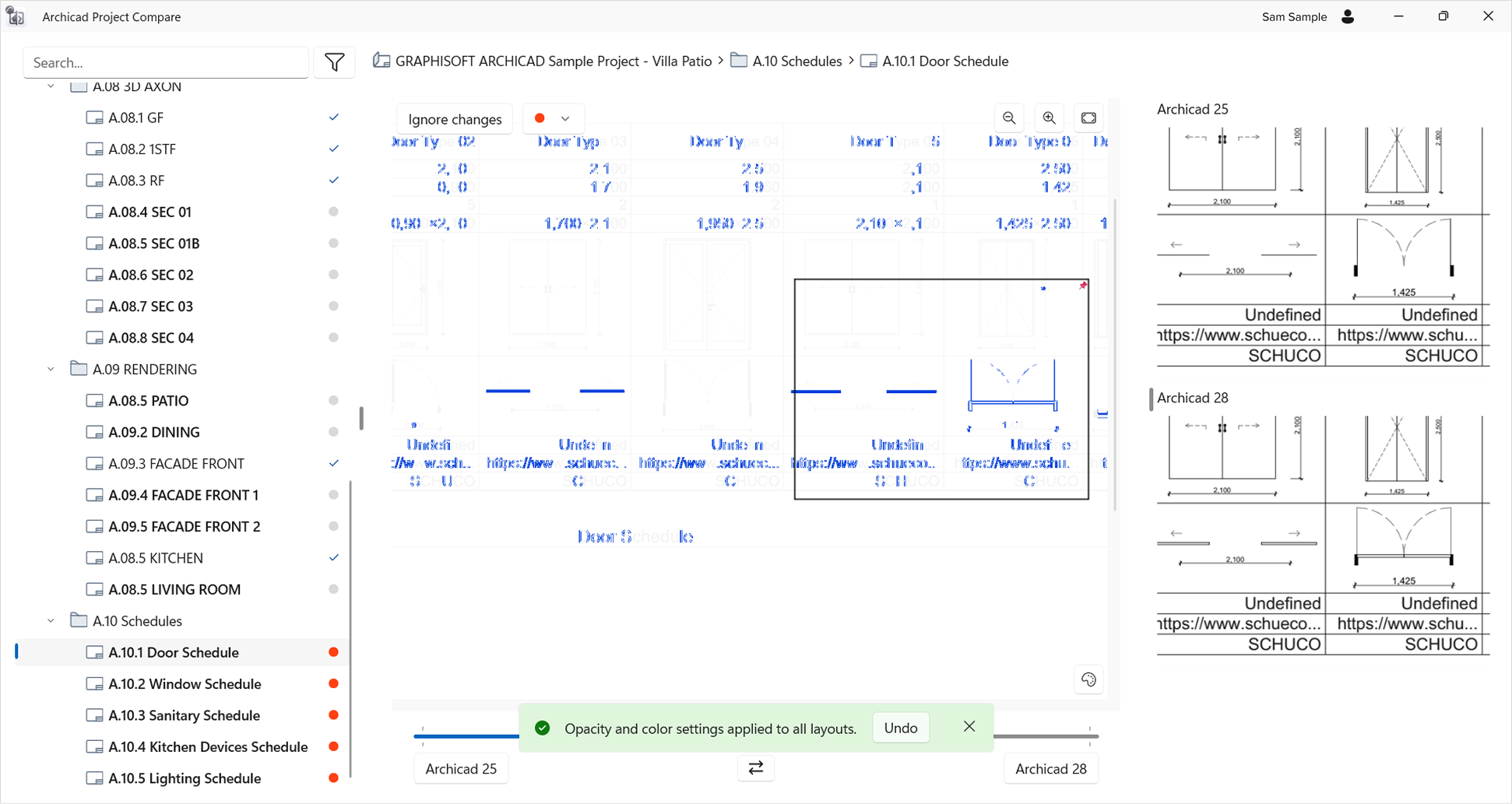Screen dimensions: 1512x804
Task: Open A.10 Schedules in the breadcrumb
Action: click(x=796, y=61)
